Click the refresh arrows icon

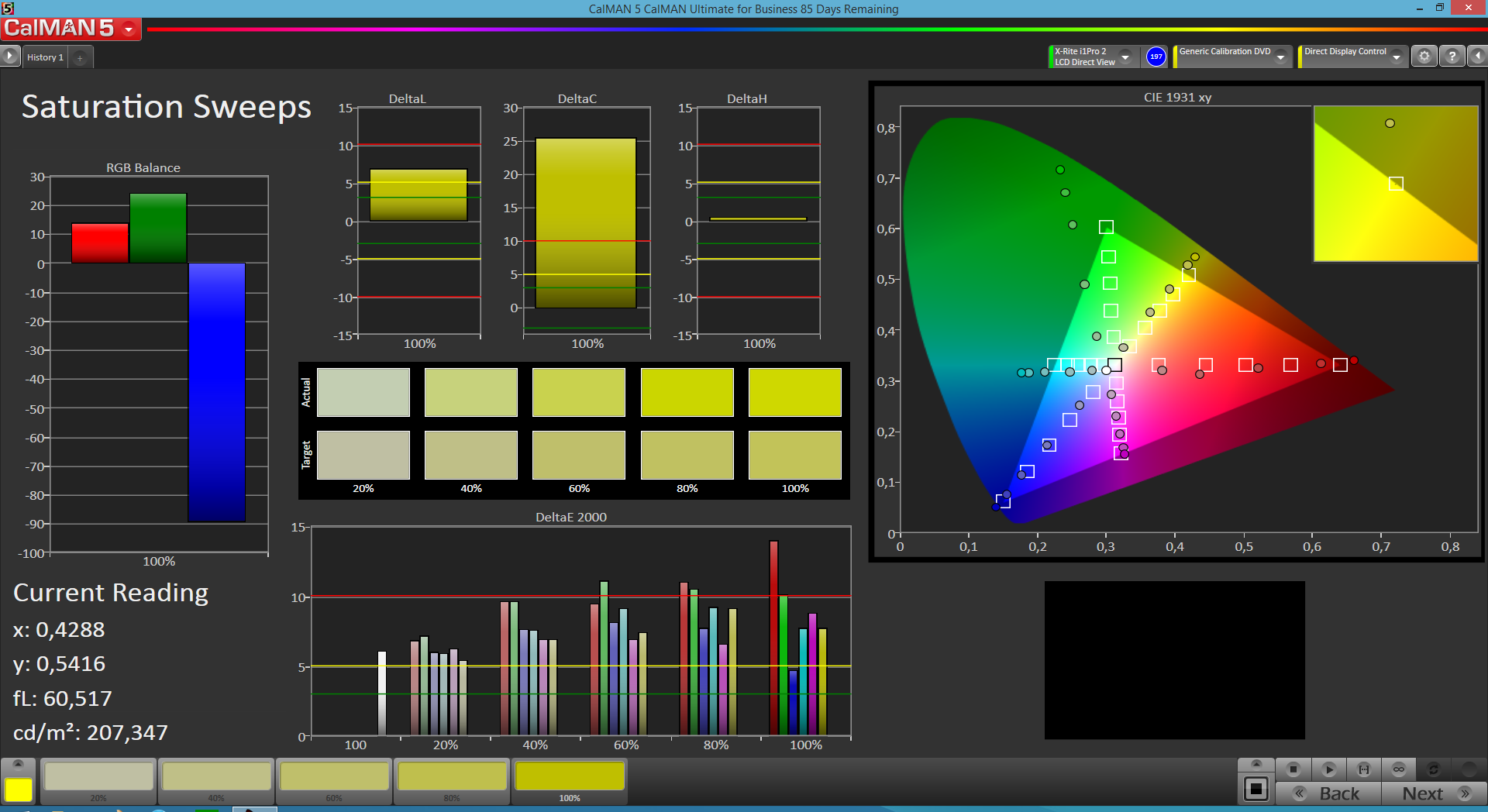pos(1433,769)
